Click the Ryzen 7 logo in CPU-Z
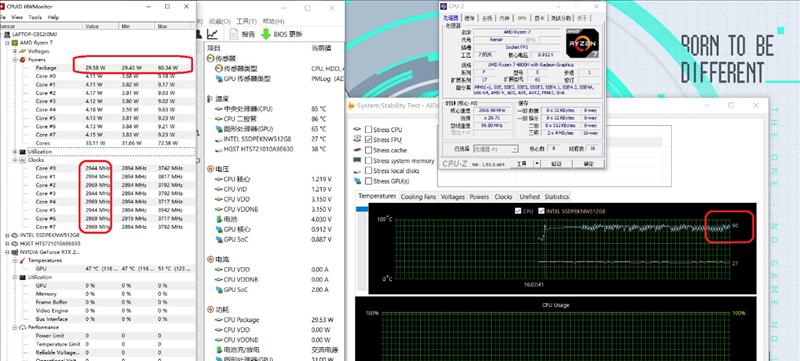Screen dimensions: 800x361 (x=583, y=43)
